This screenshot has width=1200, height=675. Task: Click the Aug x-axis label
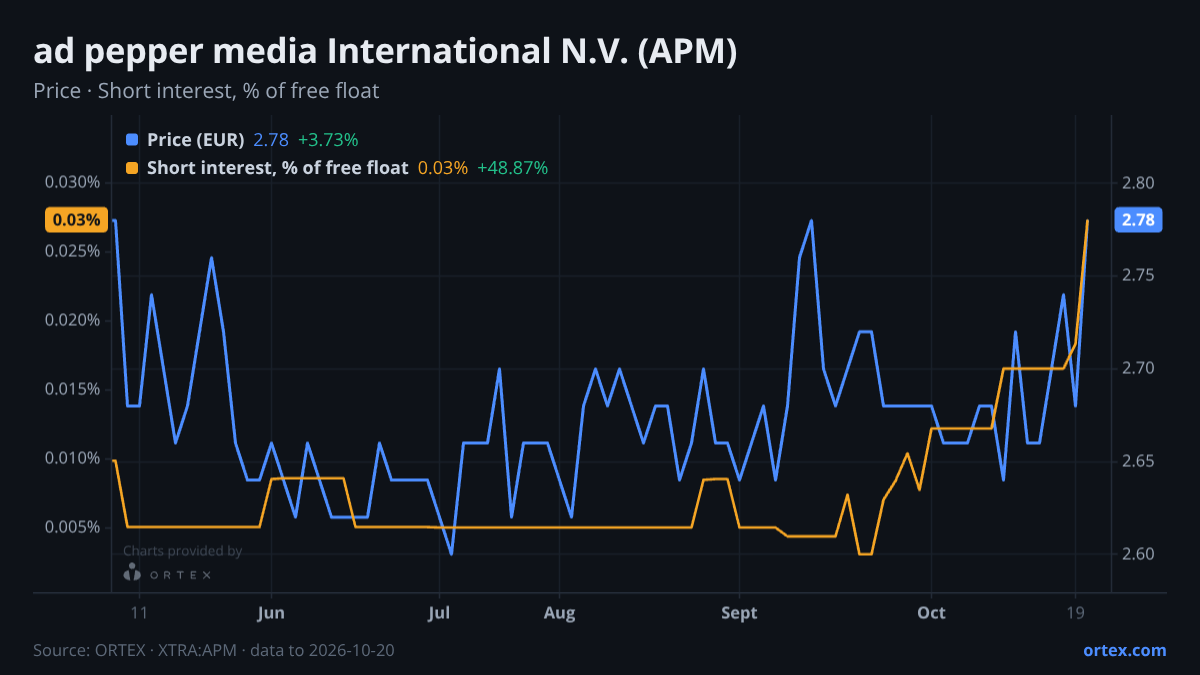560,613
